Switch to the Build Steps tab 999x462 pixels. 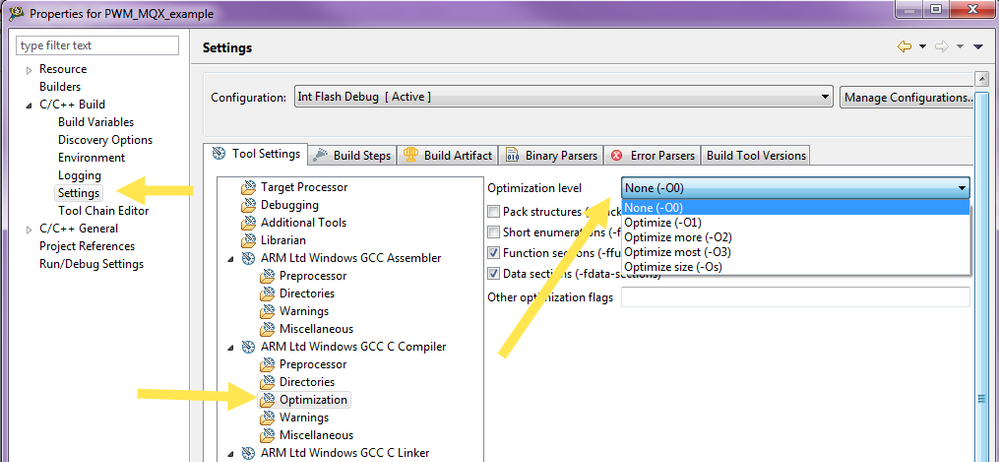click(x=353, y=155)
